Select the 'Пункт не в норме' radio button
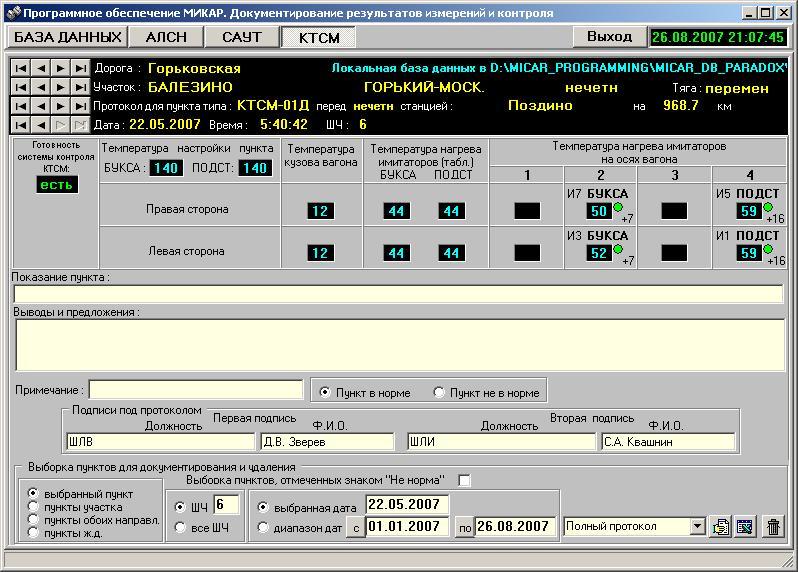 pos(439,393)
